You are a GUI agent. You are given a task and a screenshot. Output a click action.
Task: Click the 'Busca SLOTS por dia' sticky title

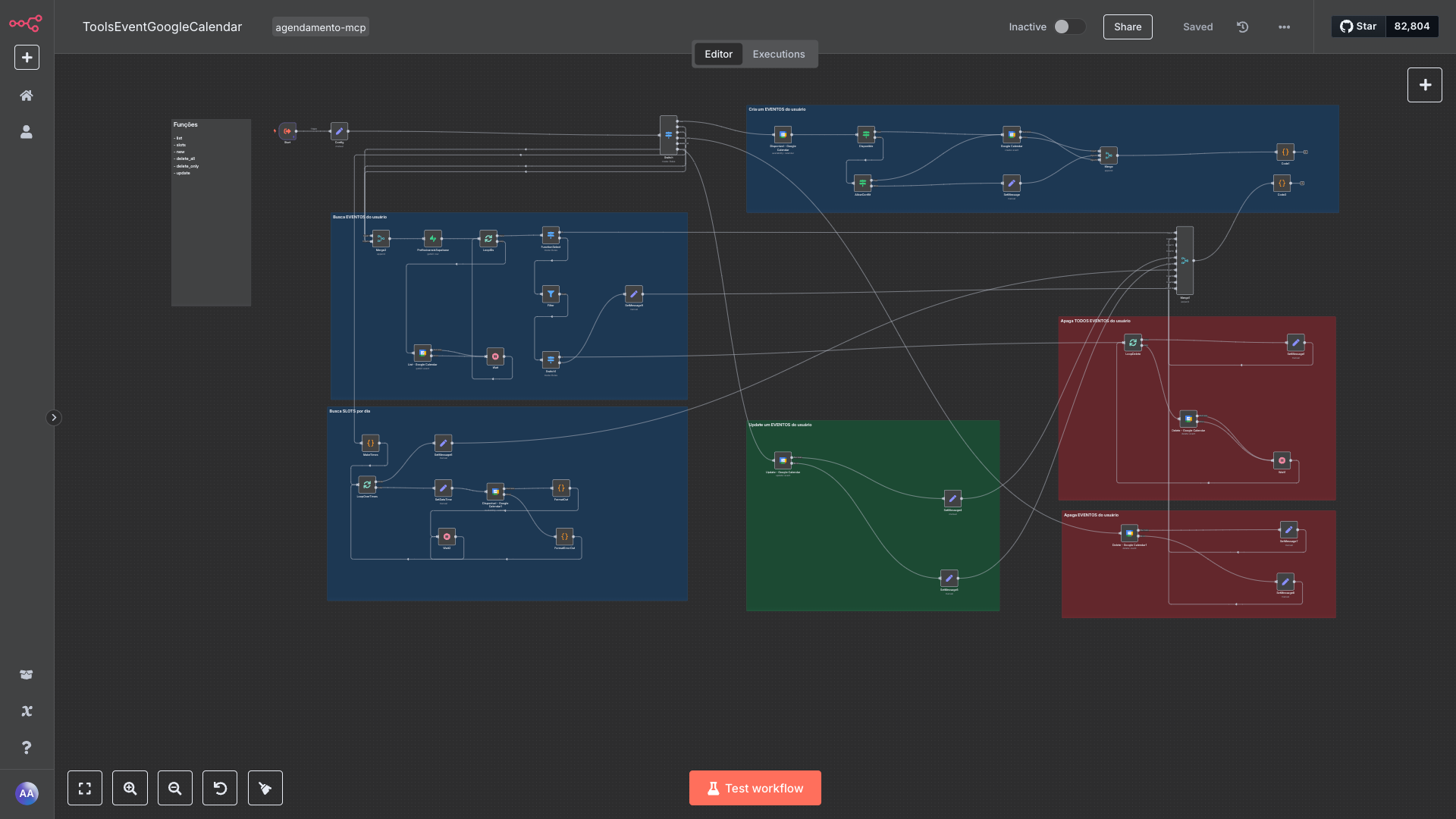[350, 411]
